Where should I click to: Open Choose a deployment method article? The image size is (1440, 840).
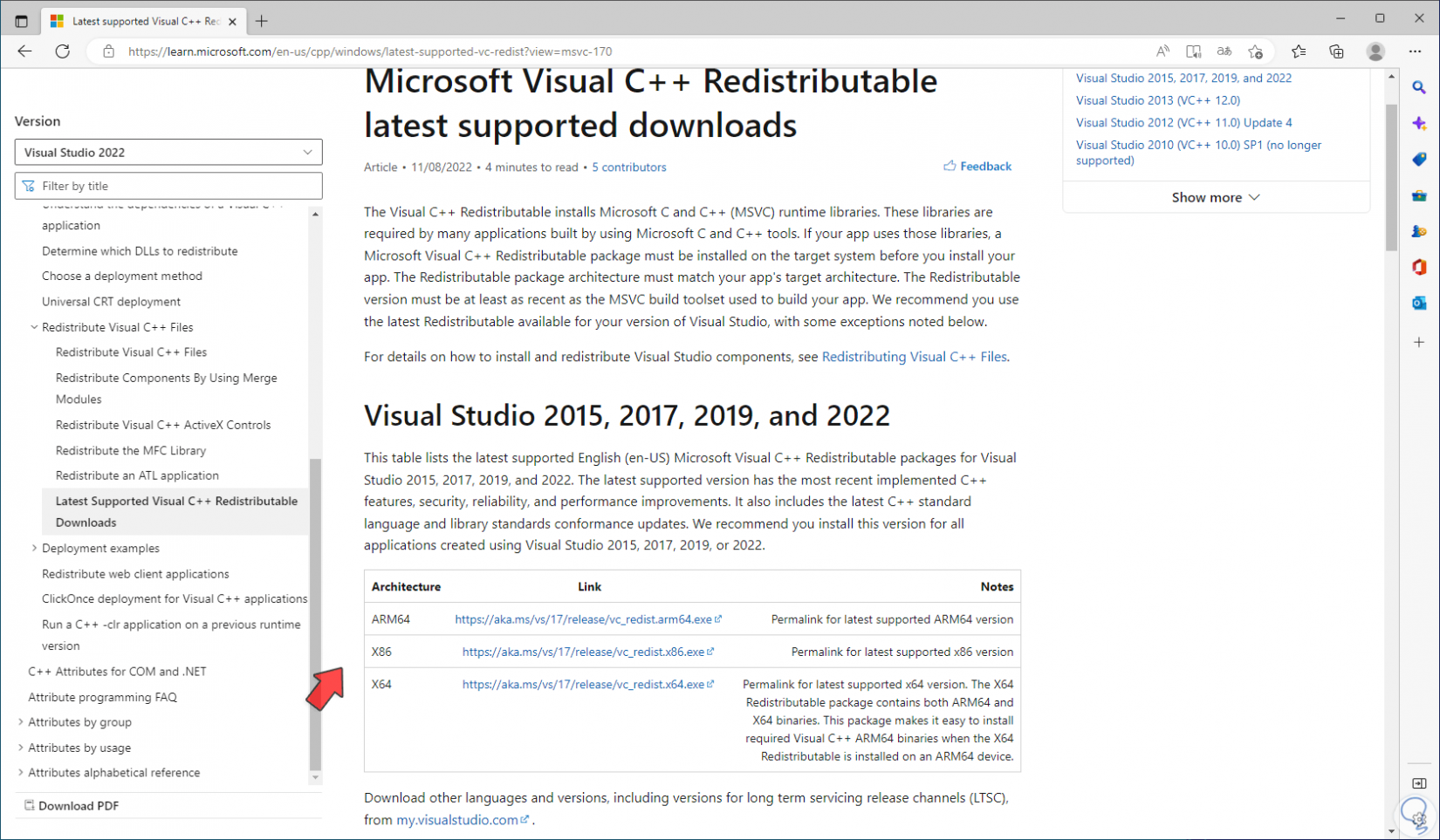[122, 276]
